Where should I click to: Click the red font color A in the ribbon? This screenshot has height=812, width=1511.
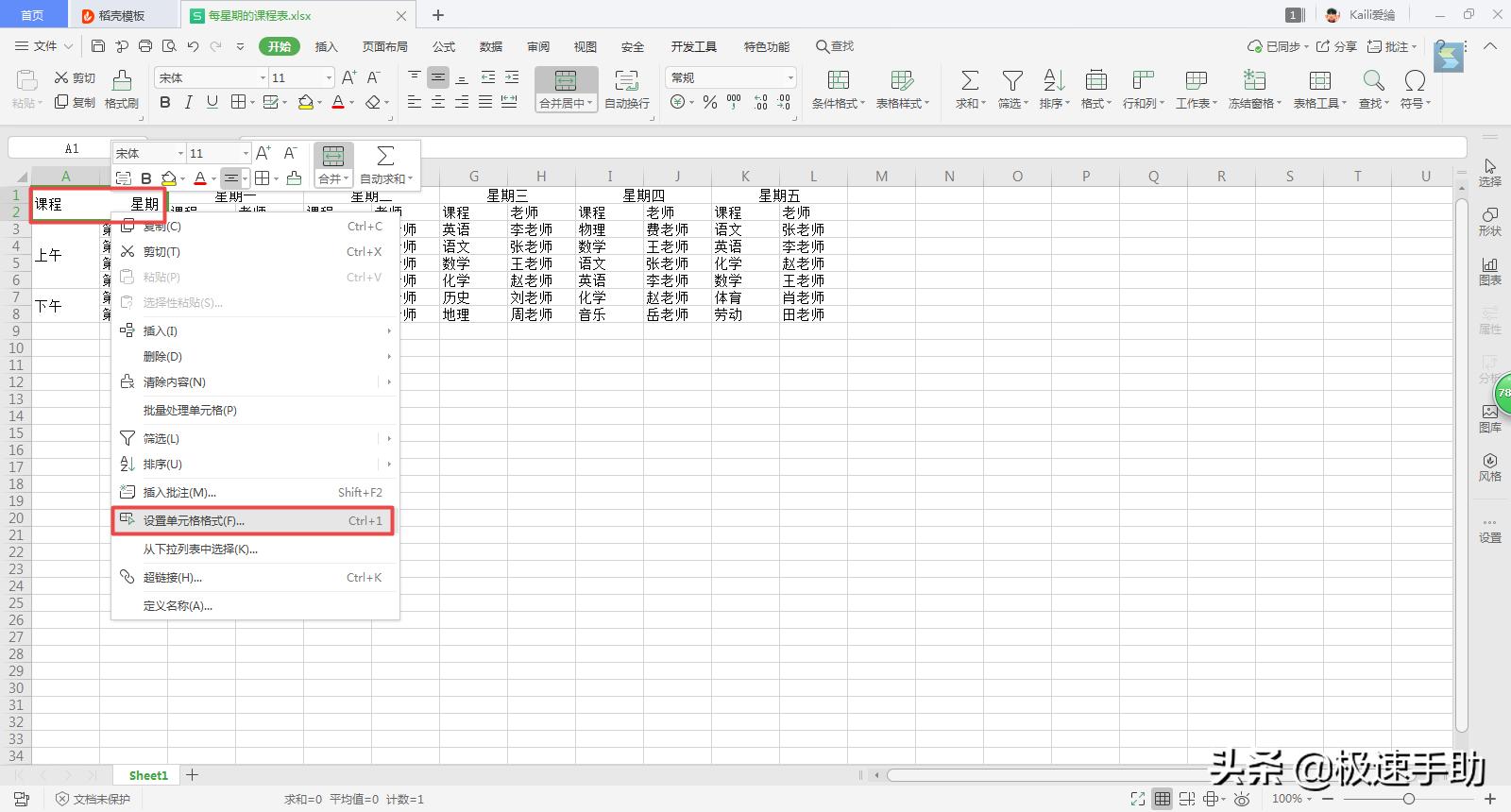click(x=338, y=102)
